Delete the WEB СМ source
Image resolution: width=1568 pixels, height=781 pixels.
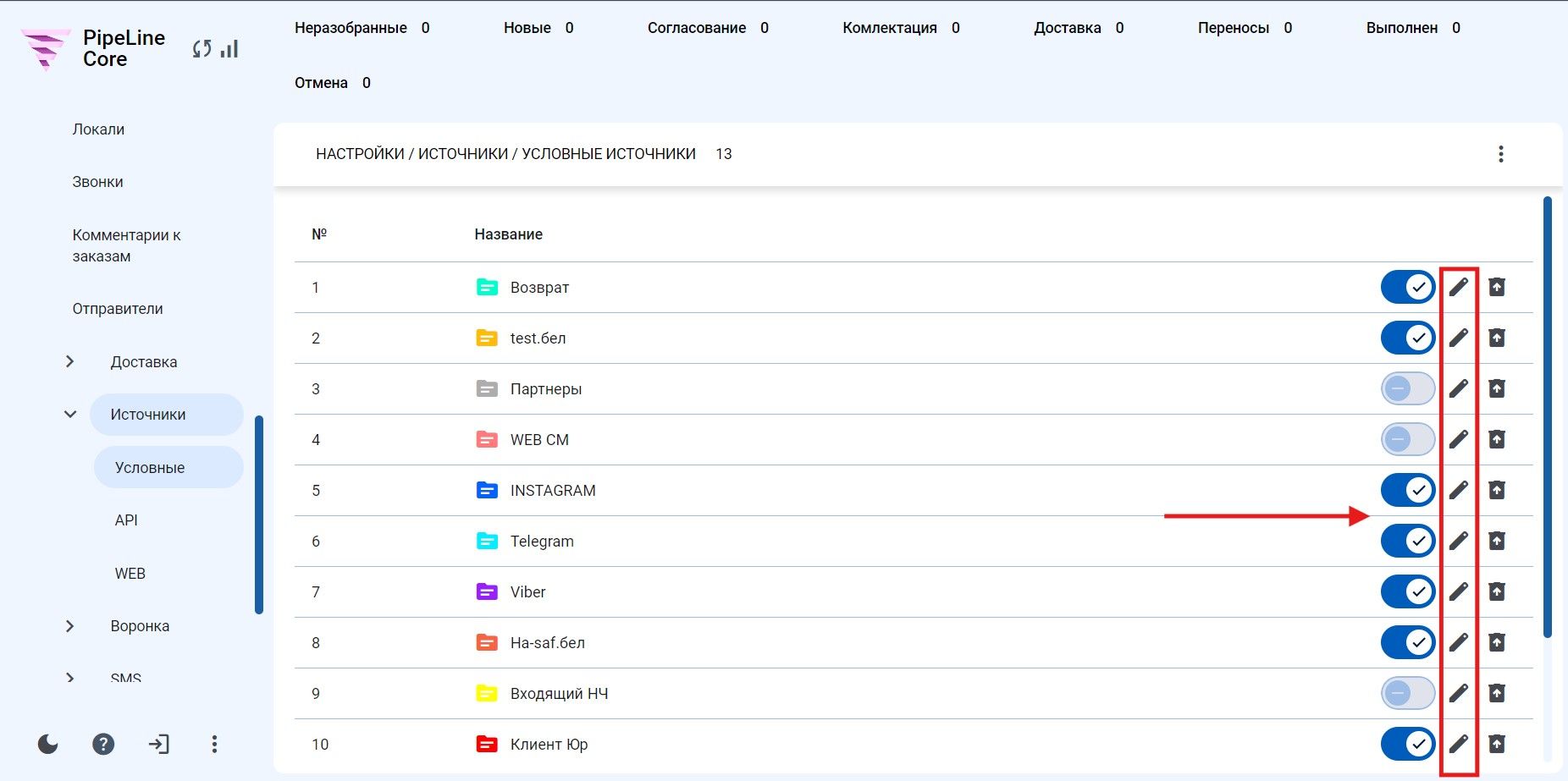pos(1497,439)
